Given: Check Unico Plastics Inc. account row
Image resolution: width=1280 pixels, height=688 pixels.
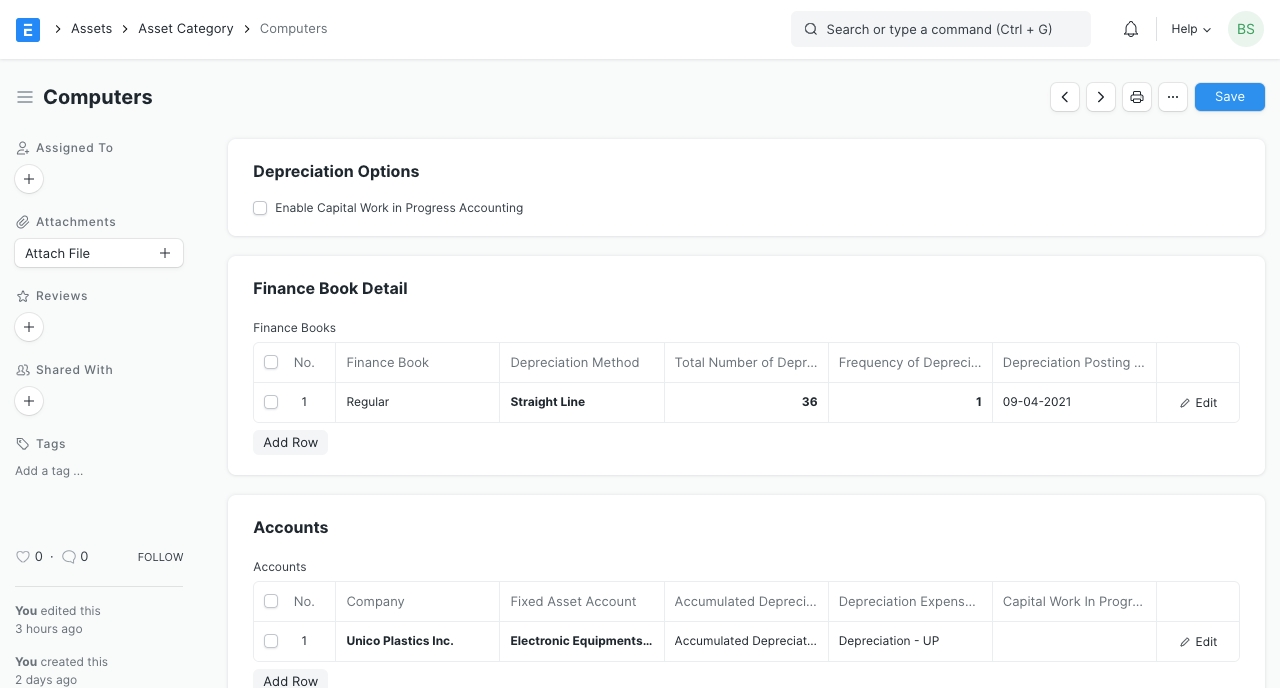Looking at the screenshot, I should pyautogui.click(x=271, y=641).
